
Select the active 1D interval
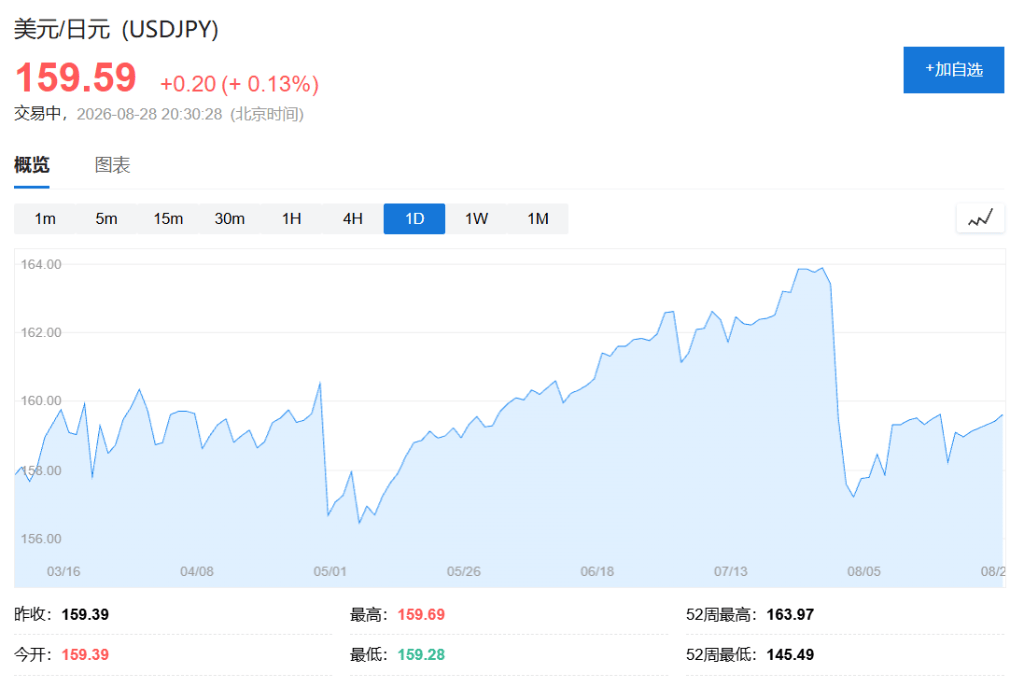tap(415, 219)
